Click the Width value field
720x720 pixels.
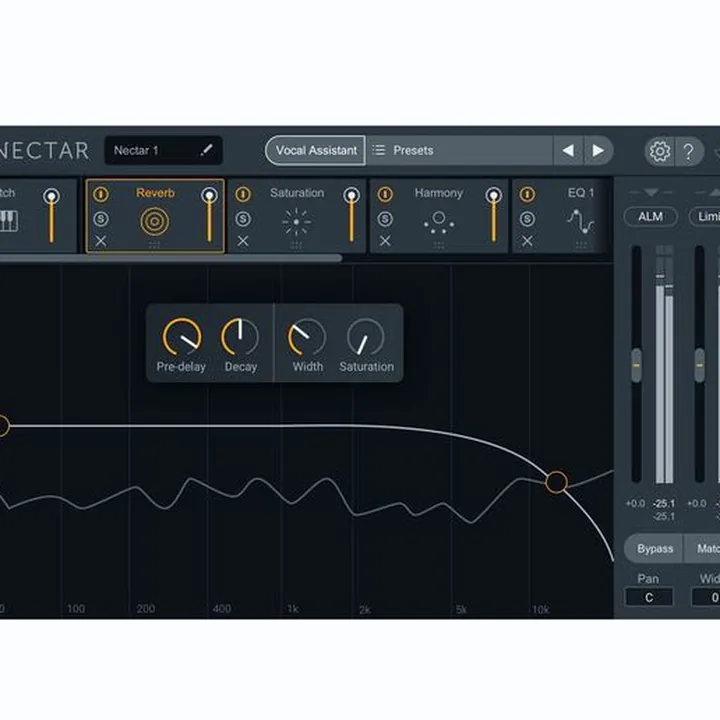click(706, 597)
